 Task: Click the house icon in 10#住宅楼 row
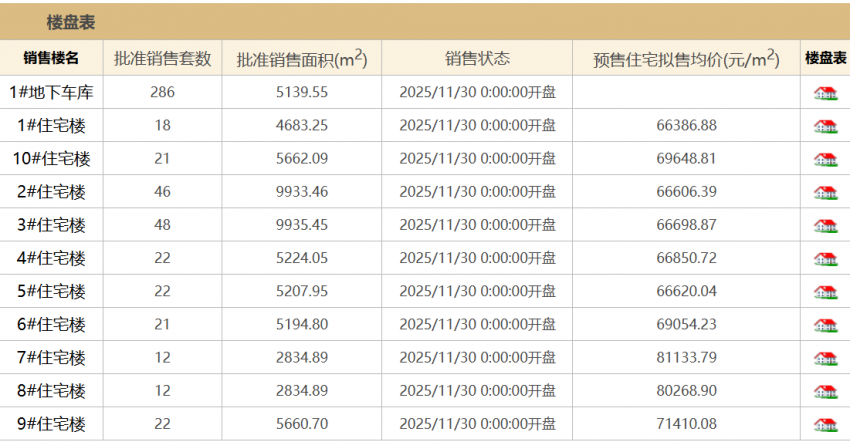(825, 159)
